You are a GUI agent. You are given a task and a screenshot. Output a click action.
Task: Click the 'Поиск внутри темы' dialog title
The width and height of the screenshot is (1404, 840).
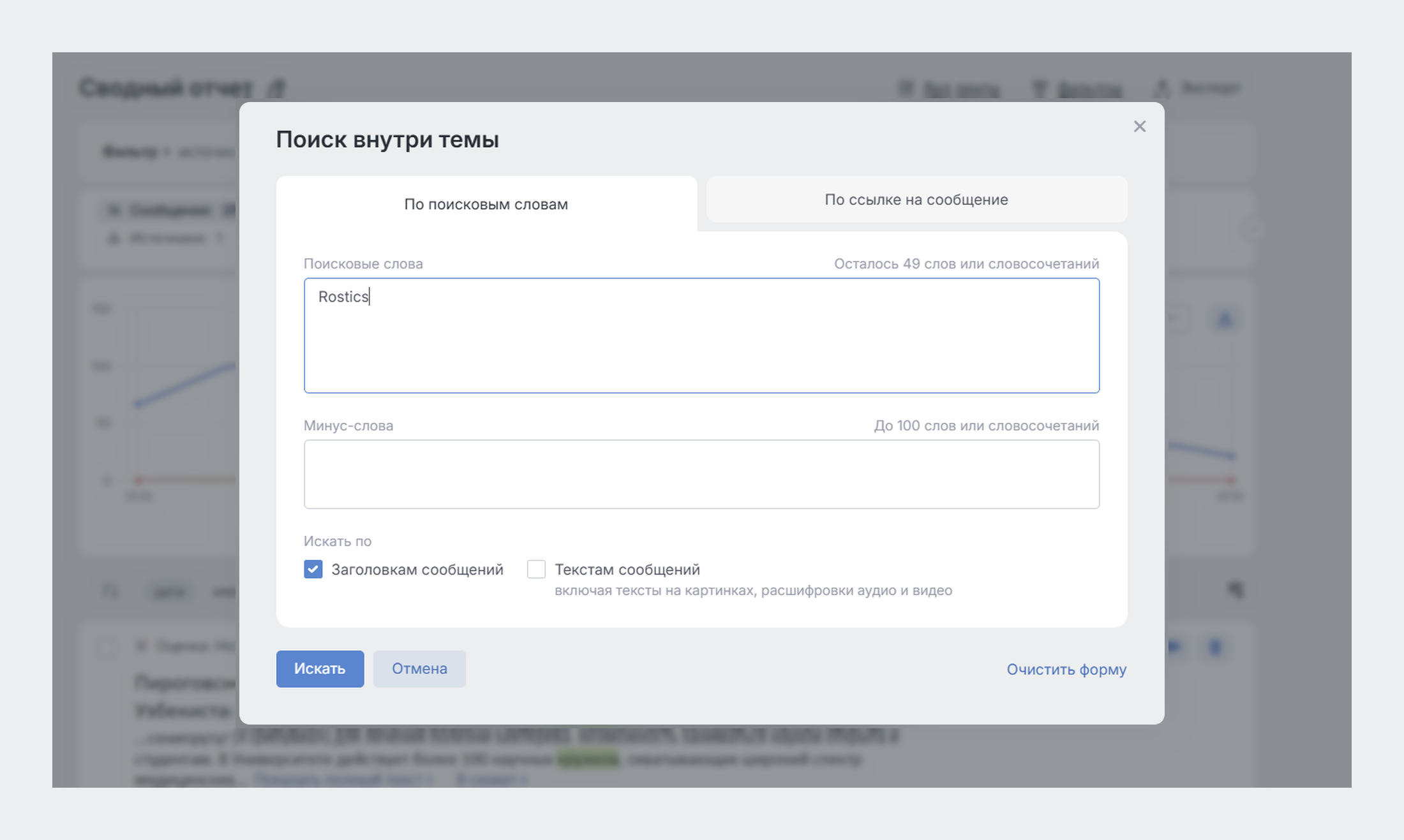point(387,139)
